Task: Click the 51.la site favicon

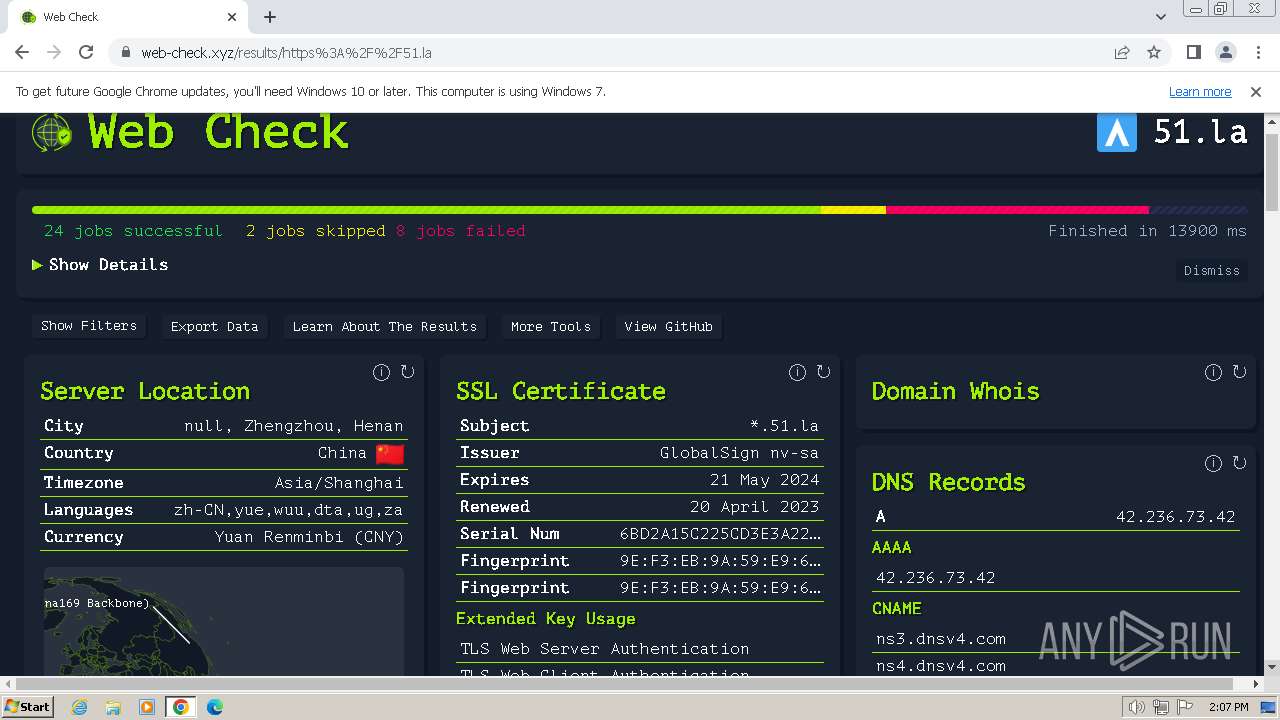Action: pos(1117,132)
